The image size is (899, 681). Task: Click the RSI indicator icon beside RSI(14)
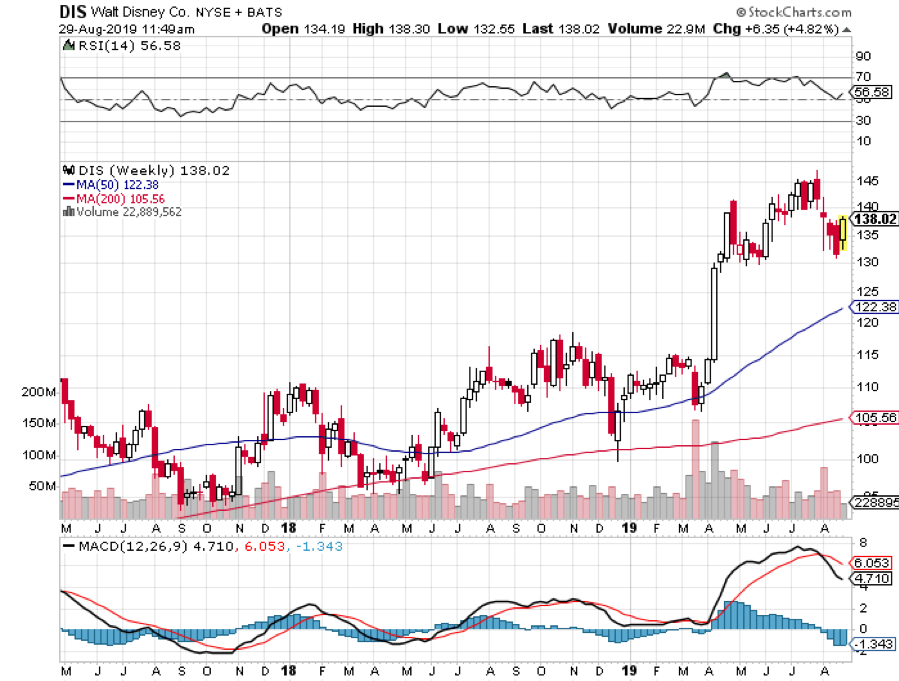point(68,45)
